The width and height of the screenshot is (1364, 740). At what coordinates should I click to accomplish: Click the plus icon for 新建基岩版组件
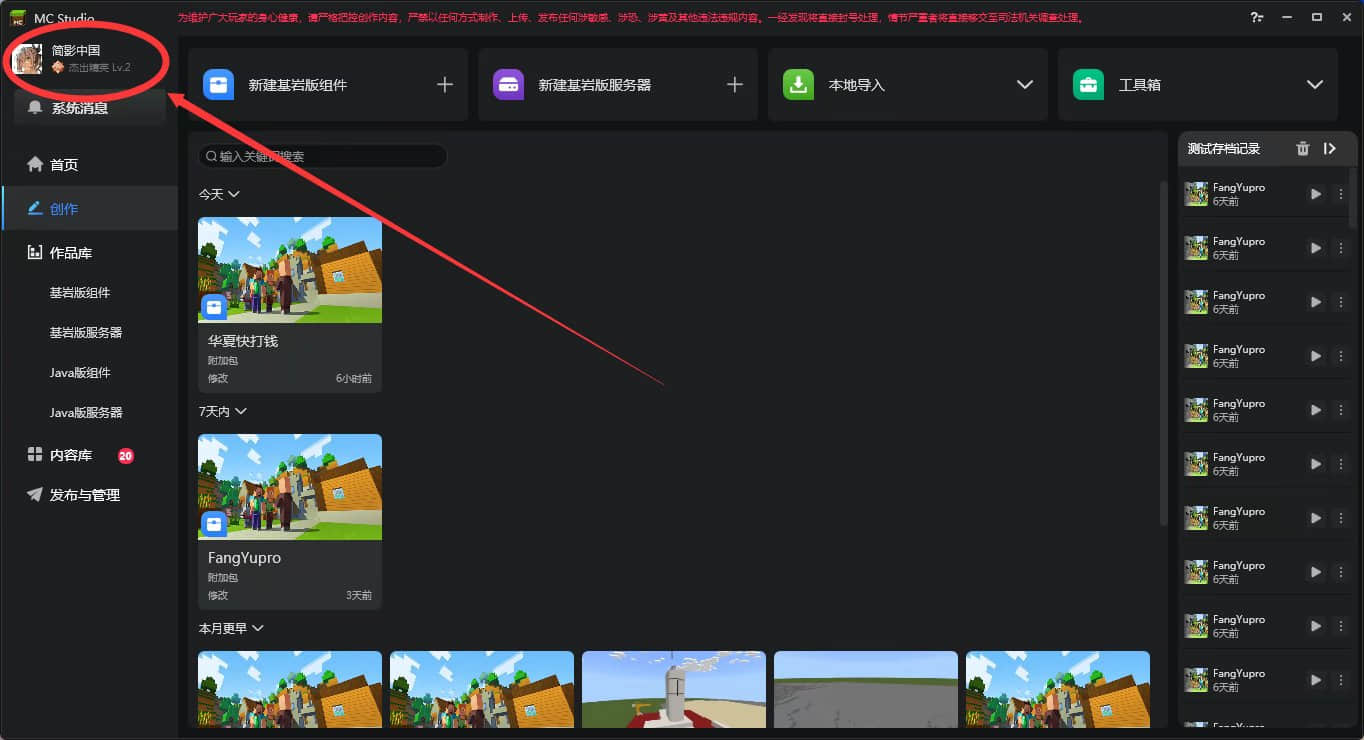coord(445,85)
